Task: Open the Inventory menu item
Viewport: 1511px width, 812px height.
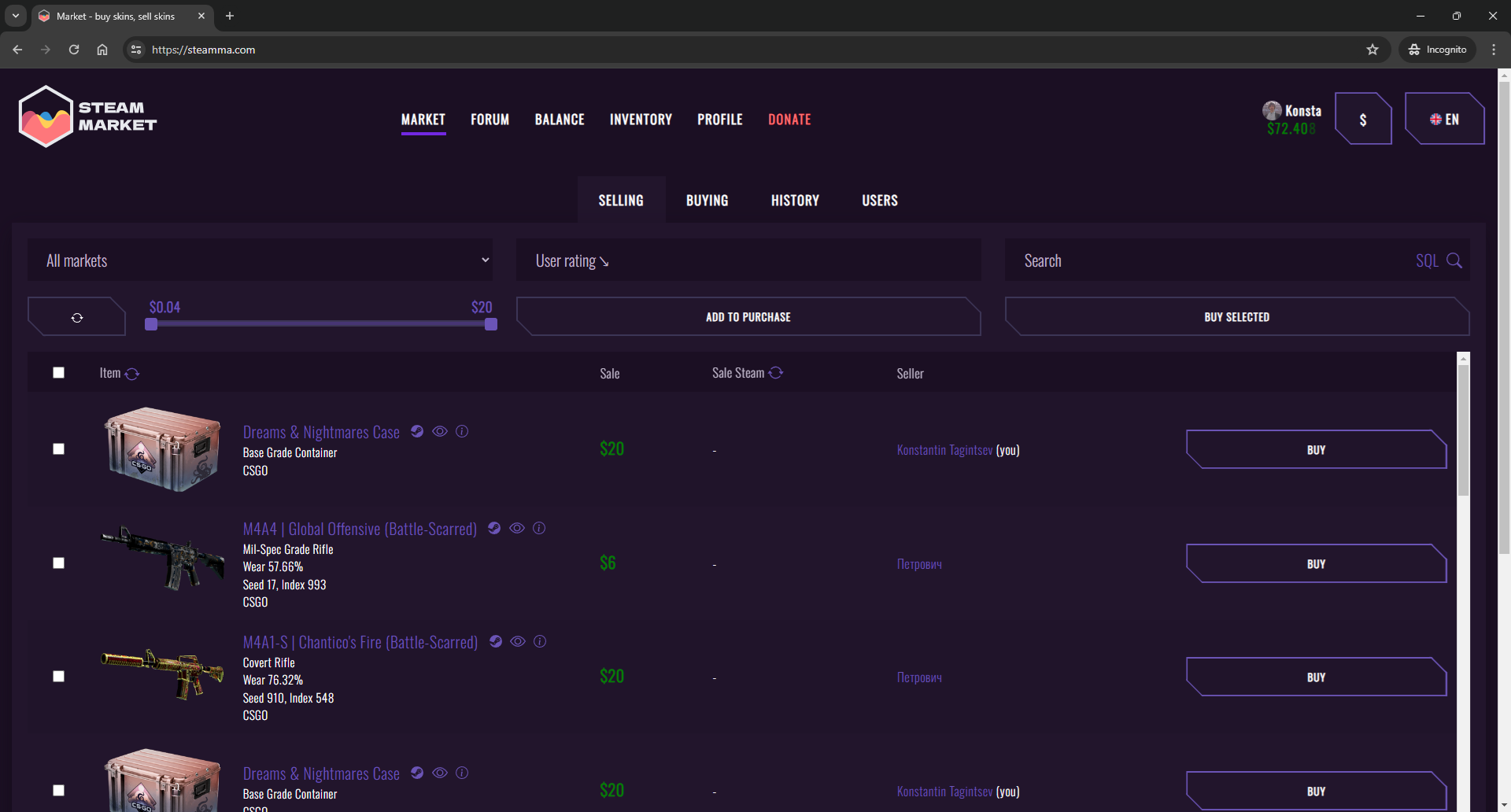Action: coord(641,120)
